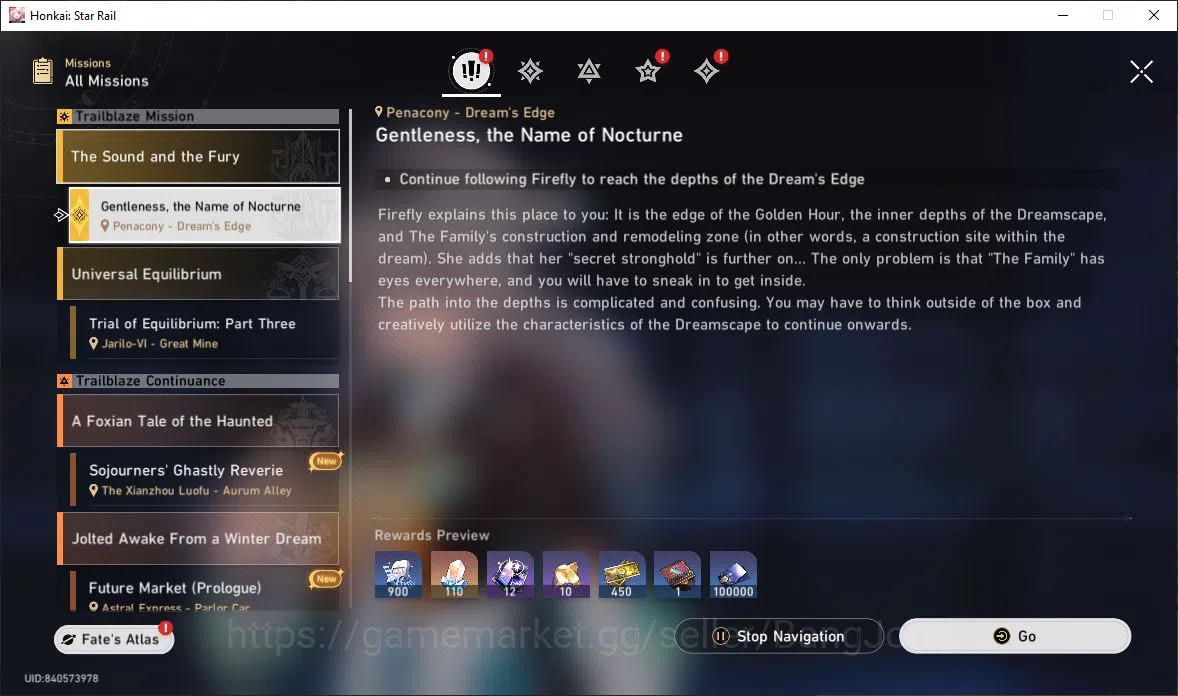The image size is (1178, 696).
Task: Close the Missions menu with X icon
Action: pos(1141,71)
